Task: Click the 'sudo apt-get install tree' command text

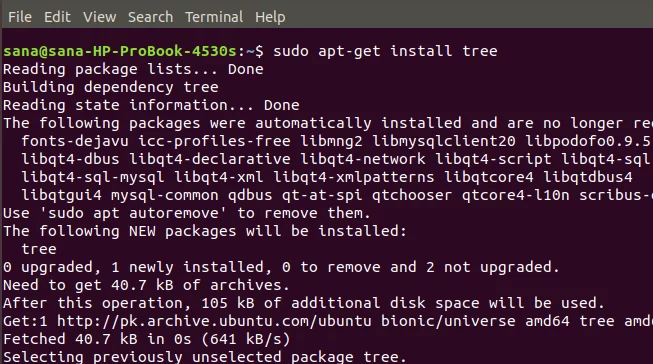Action: (x=385, y=51)
